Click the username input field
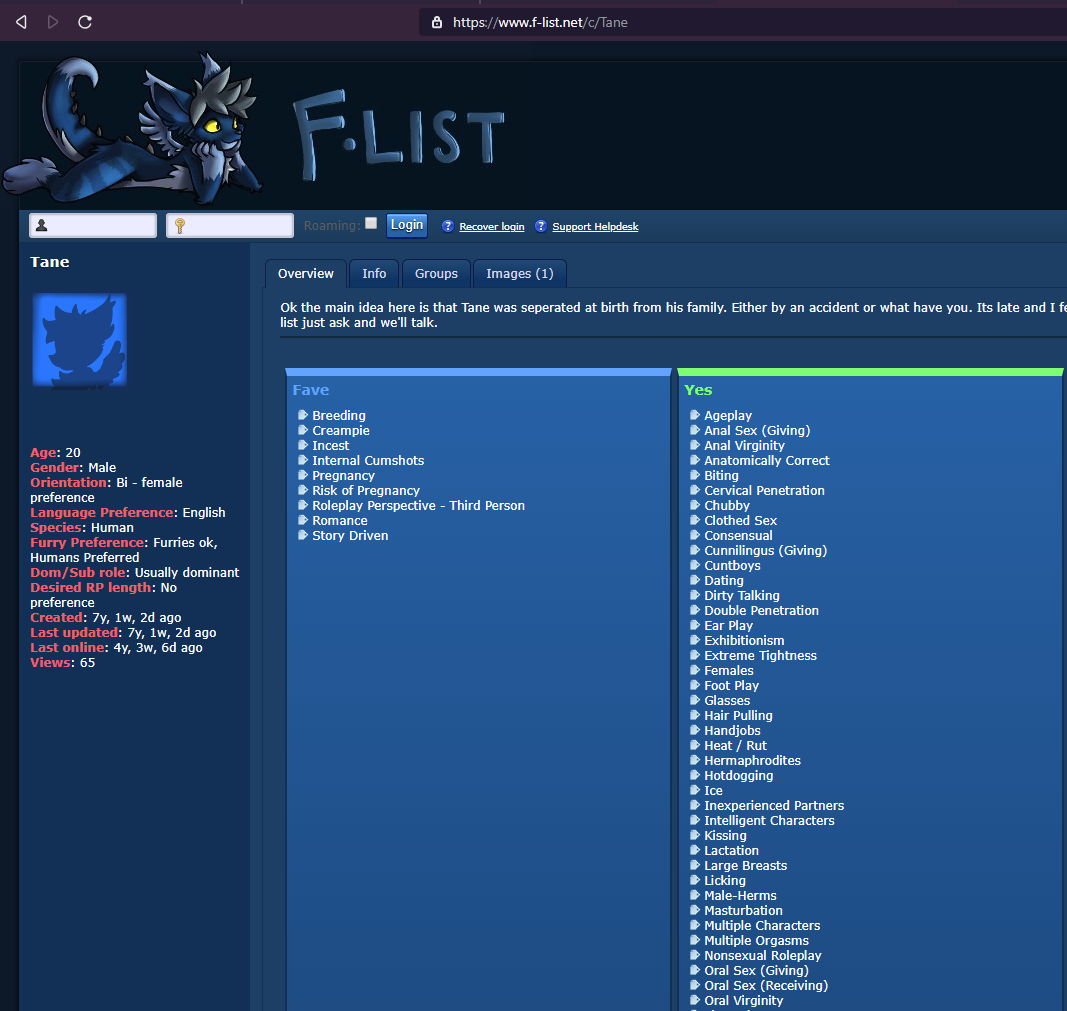The image size is (1067, 1011). 93,225
